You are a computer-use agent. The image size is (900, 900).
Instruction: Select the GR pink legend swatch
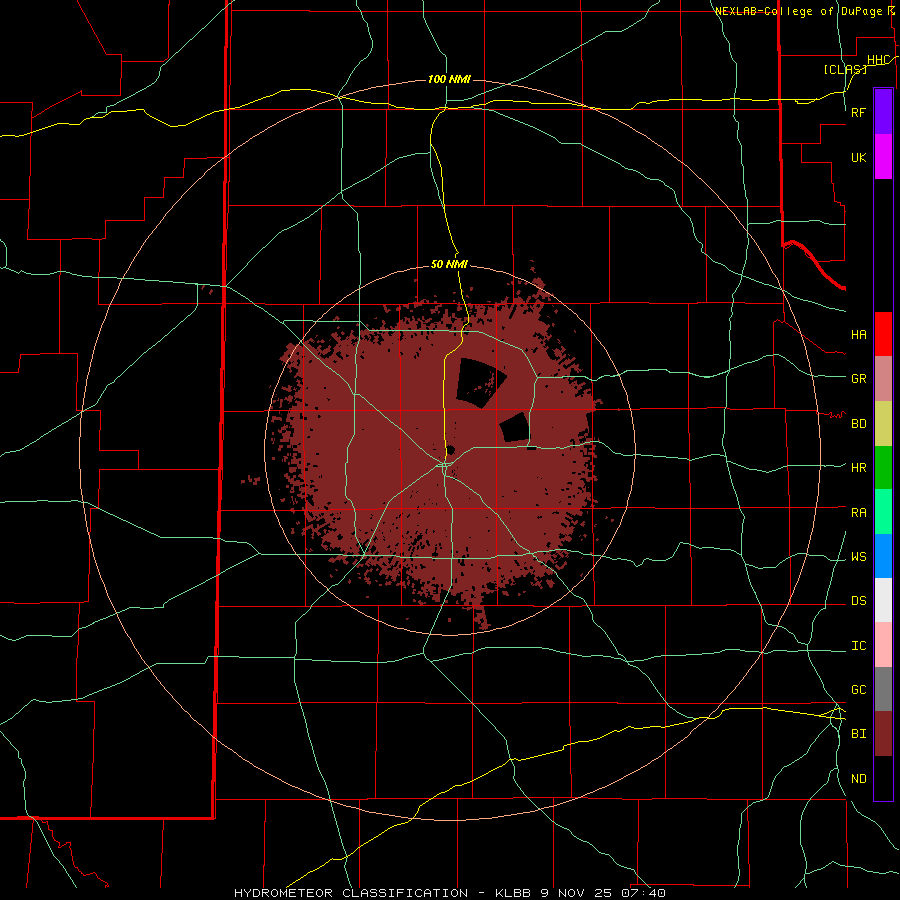883,379
